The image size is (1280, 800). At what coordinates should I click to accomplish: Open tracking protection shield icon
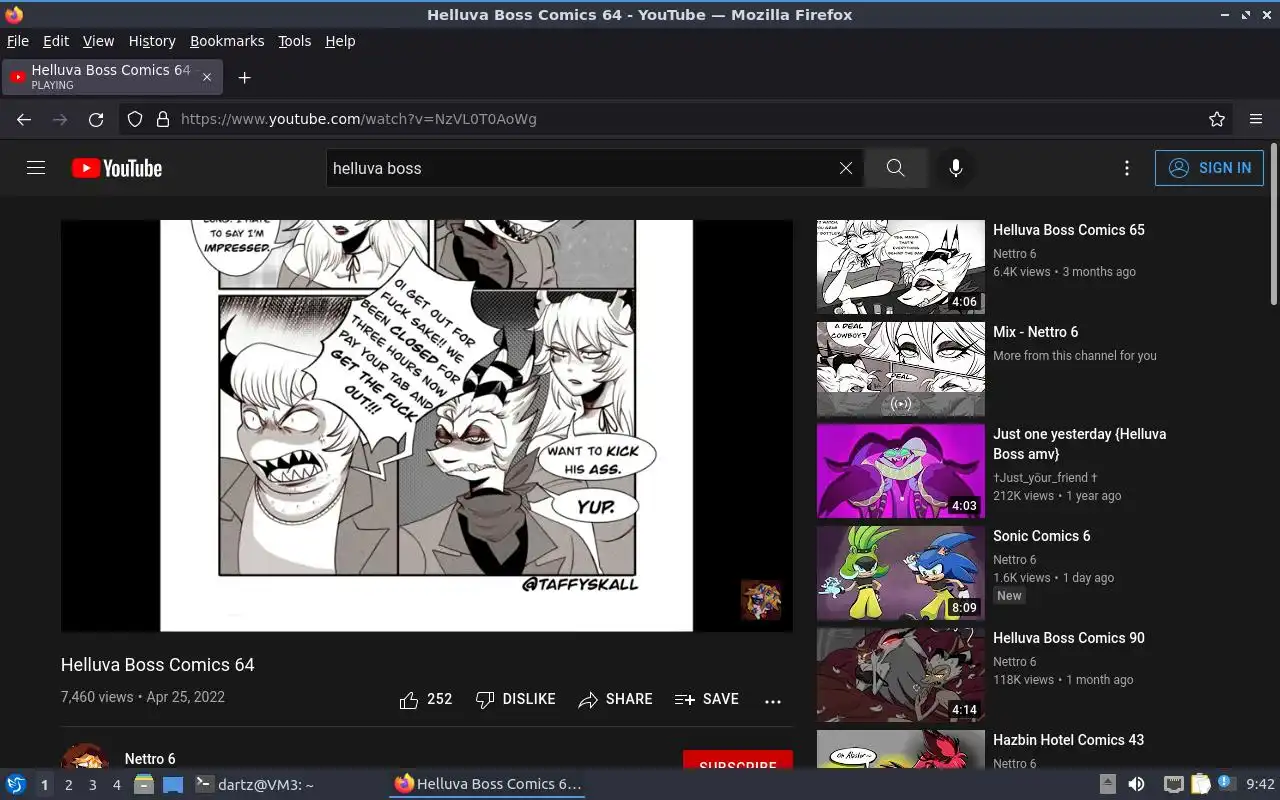[x=135, y=119]
